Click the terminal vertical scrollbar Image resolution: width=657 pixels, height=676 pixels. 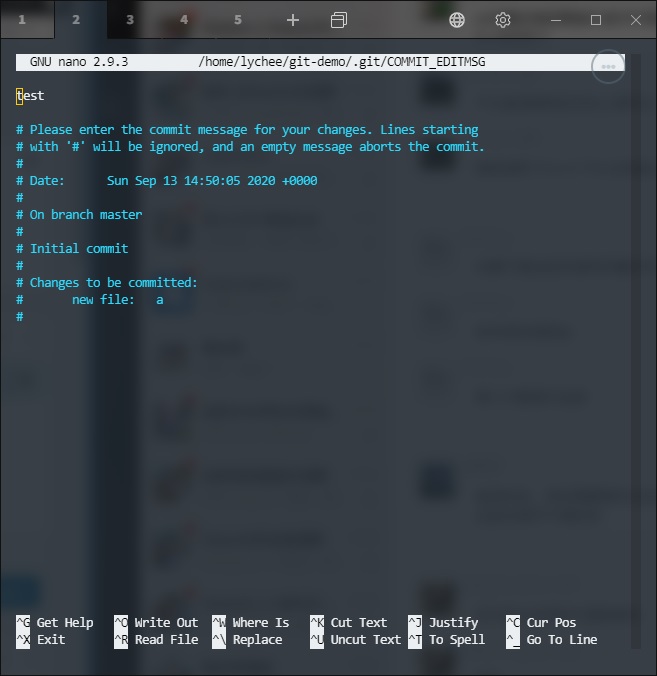point(635,351)
